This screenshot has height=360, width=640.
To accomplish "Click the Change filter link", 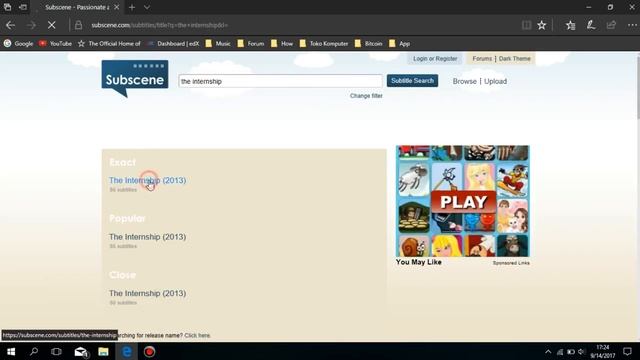I will point(366,96).
